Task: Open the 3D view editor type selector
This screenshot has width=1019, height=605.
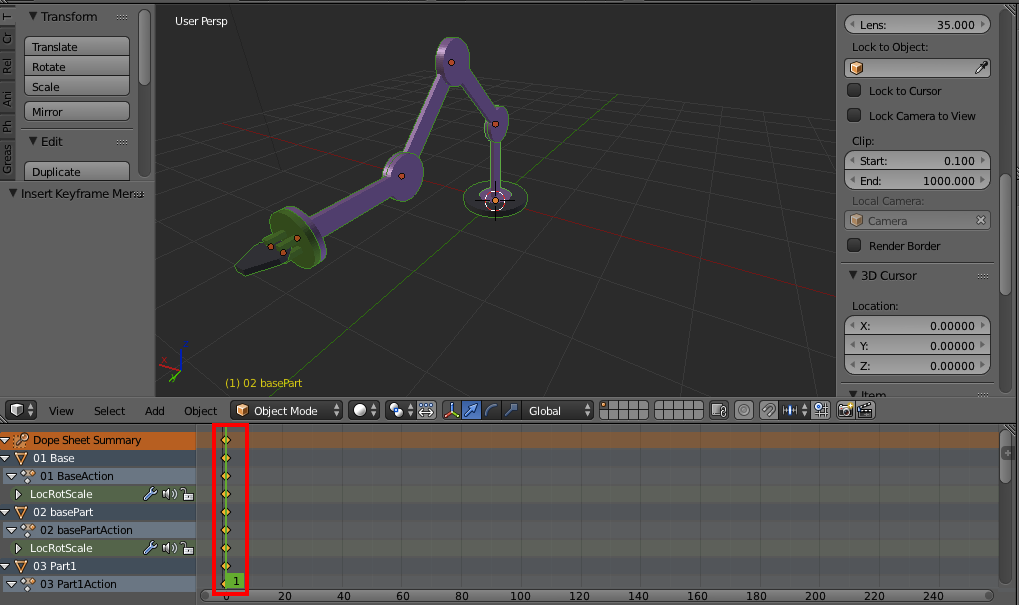Action: tap(21, 410)
